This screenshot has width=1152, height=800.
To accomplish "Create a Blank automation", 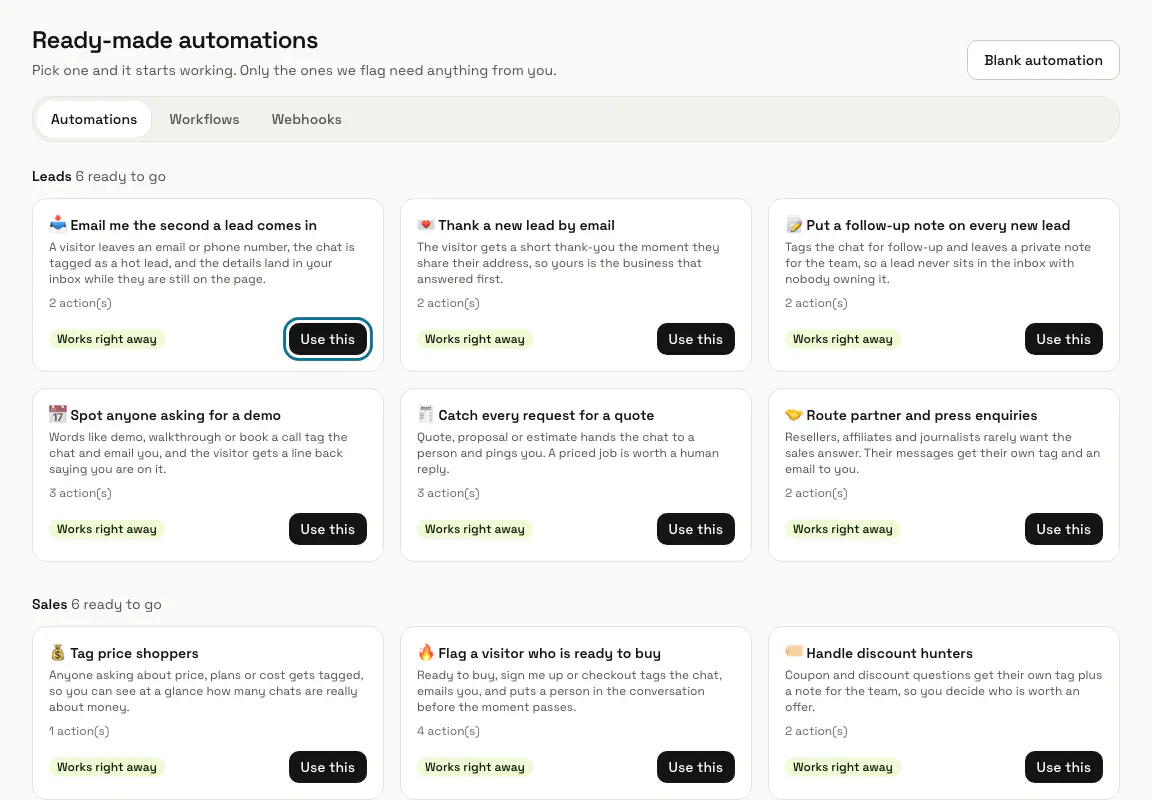I will click(1043, 60).
